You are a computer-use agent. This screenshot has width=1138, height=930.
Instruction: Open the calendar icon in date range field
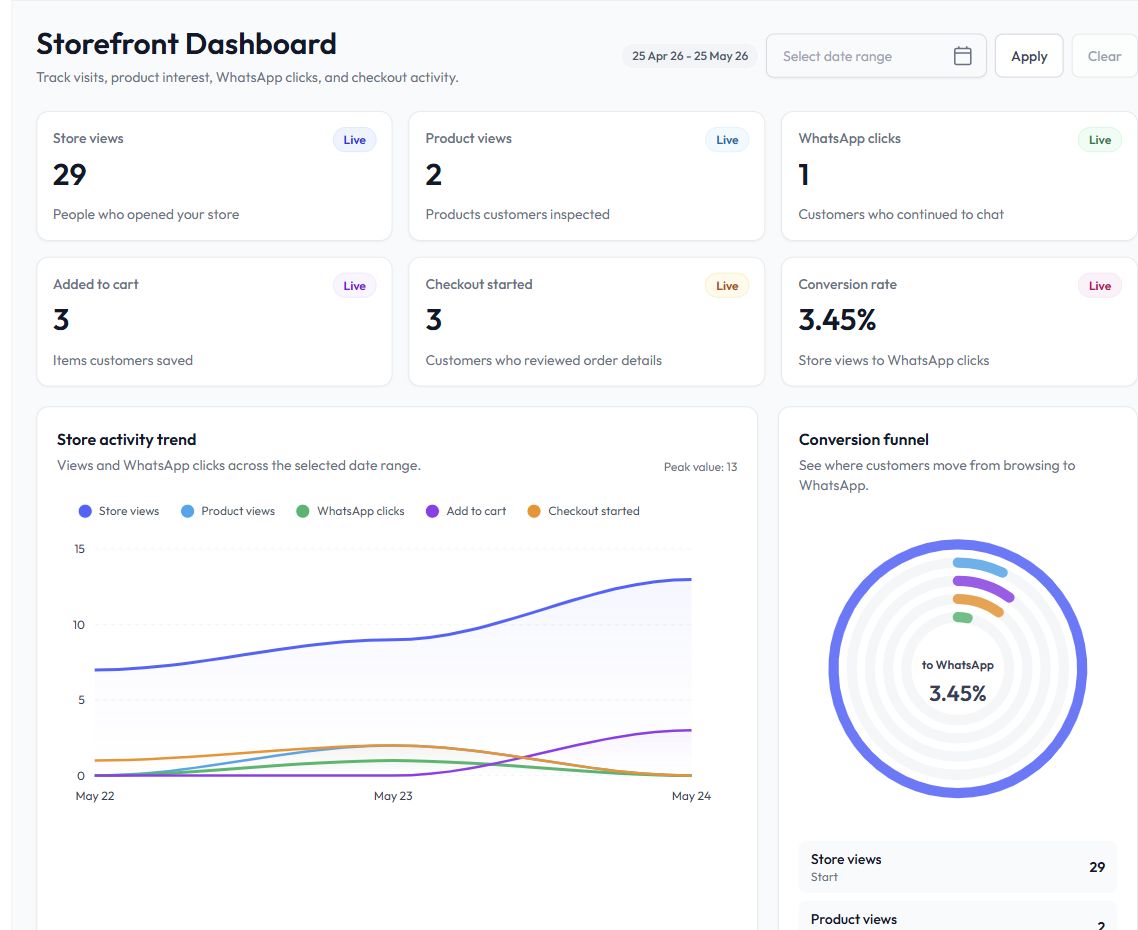962,56
